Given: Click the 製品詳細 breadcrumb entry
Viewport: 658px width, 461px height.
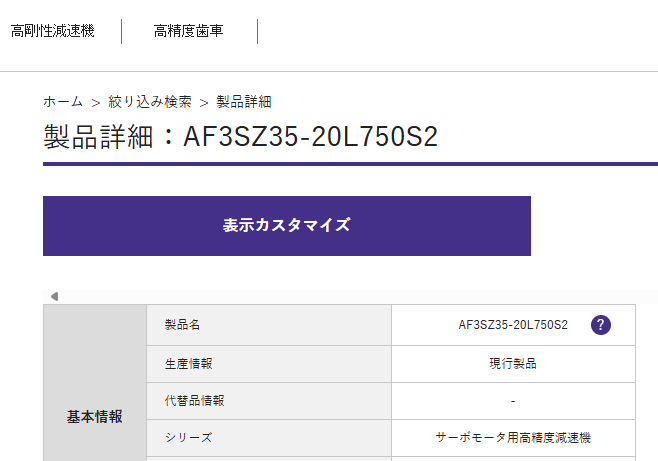Looking at the screenshot, I should (244, 101).
